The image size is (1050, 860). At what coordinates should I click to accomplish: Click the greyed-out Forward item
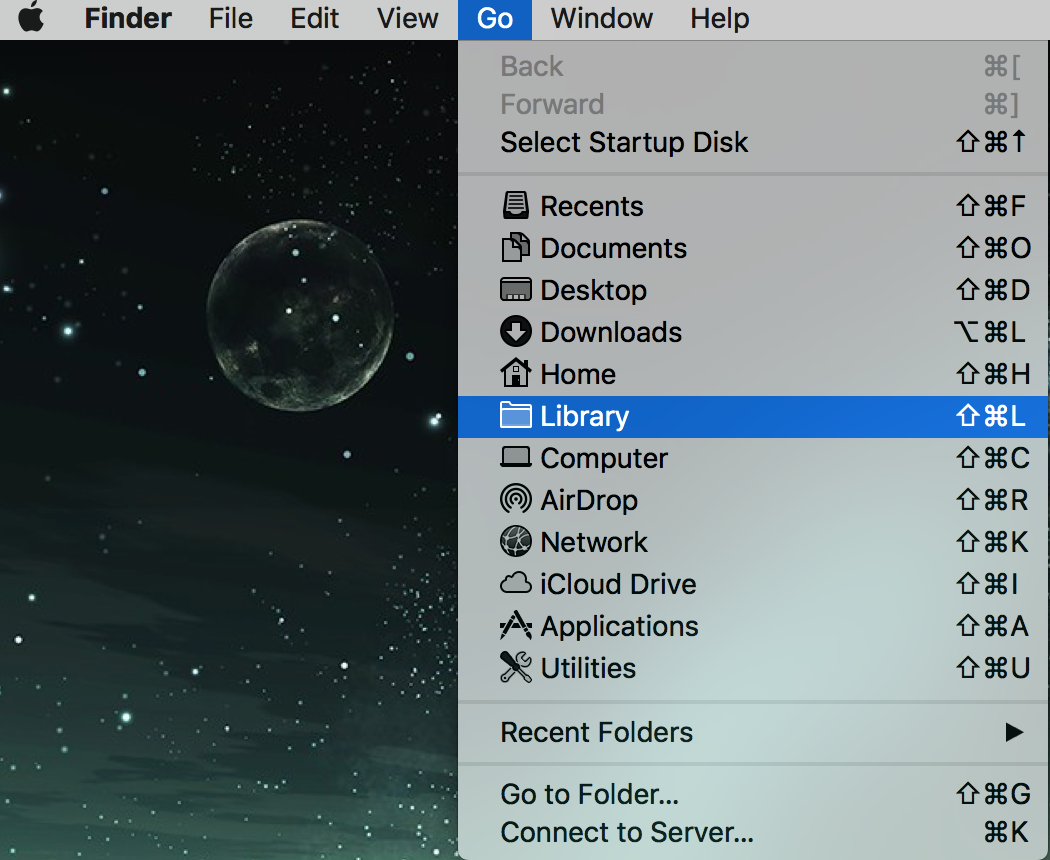[x=753, y=104]
